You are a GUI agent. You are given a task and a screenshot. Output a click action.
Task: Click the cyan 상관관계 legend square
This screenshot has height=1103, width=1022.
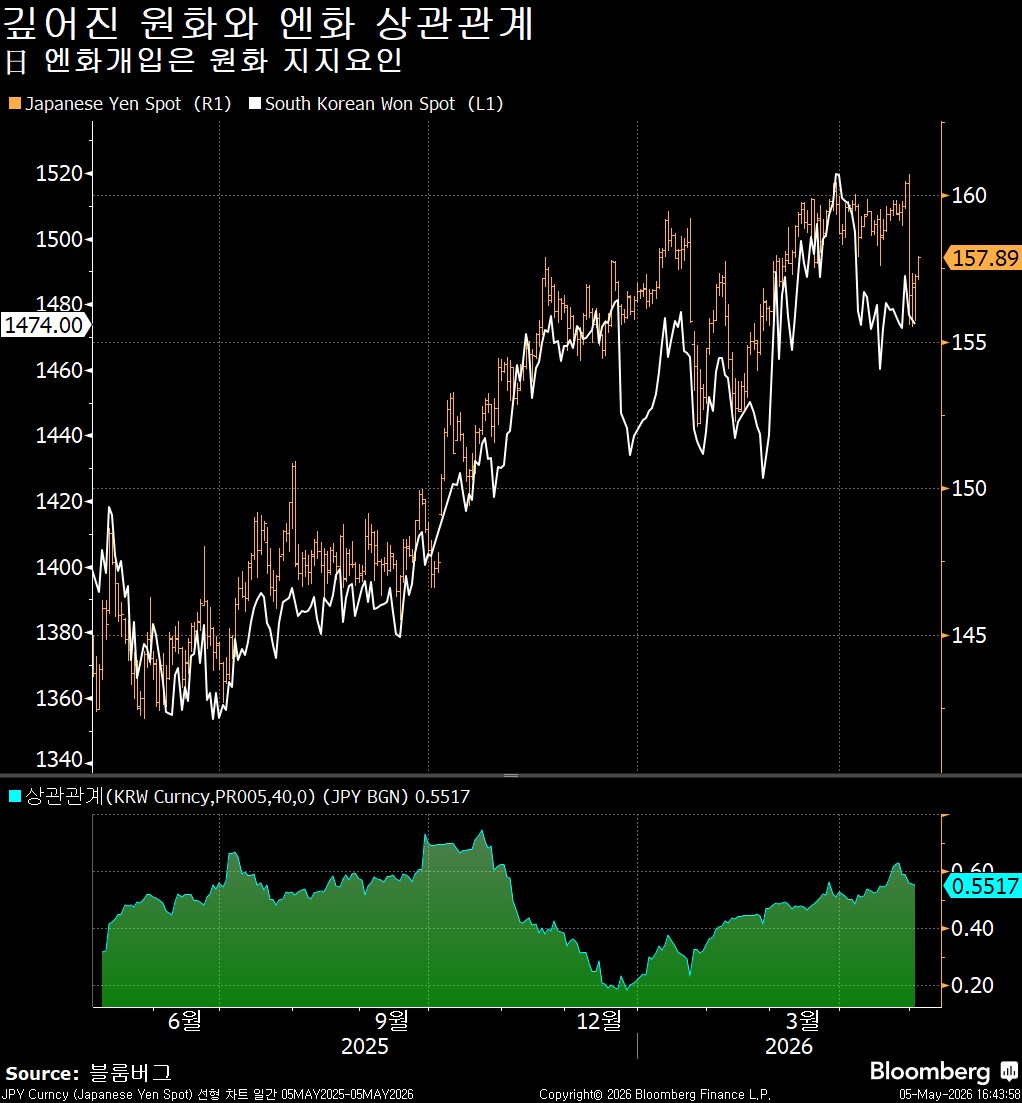pyautogui.click(x=15, y=796)
